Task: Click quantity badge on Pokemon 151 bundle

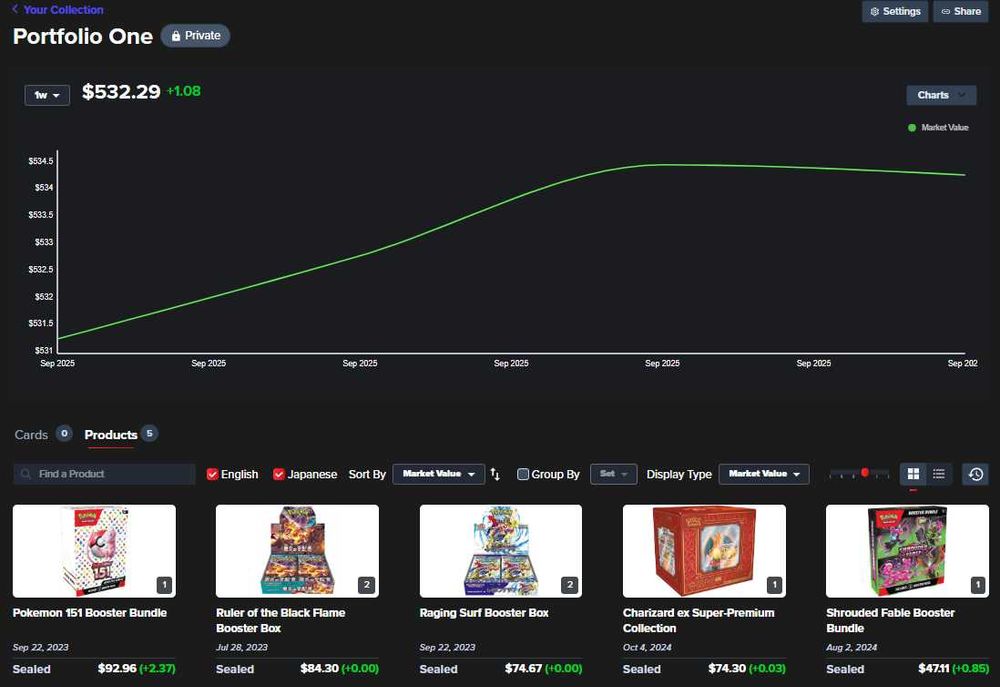Action: (x=164, y=585)
